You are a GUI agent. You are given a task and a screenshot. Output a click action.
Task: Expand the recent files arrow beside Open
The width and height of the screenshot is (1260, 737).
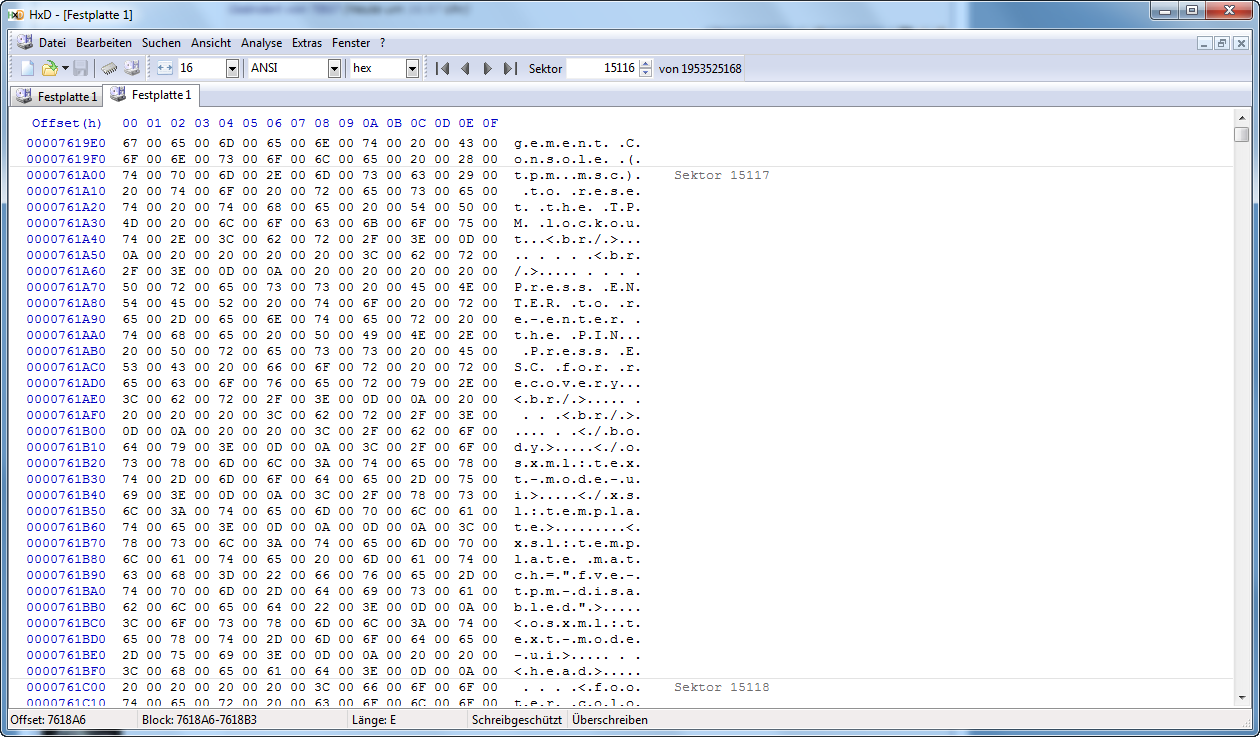point(65,69)
